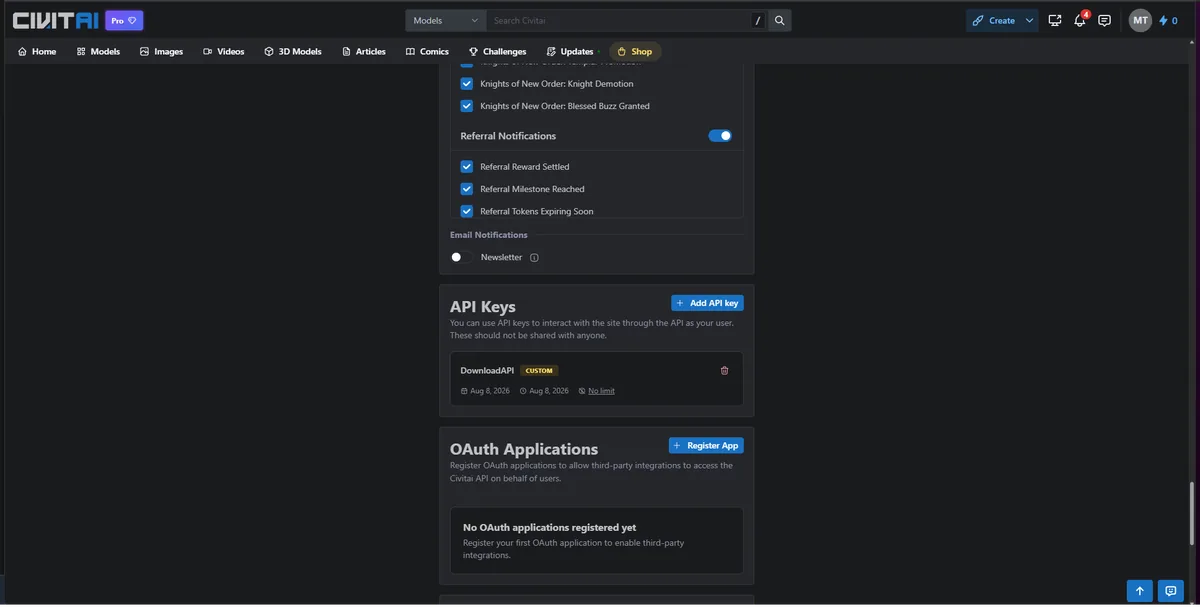The height and width of the screenshot is (612, 1200).
Task: Uncheck Knights of New Order: Knight Demotion
Action: pyautogui.click(x=467, y=84)
